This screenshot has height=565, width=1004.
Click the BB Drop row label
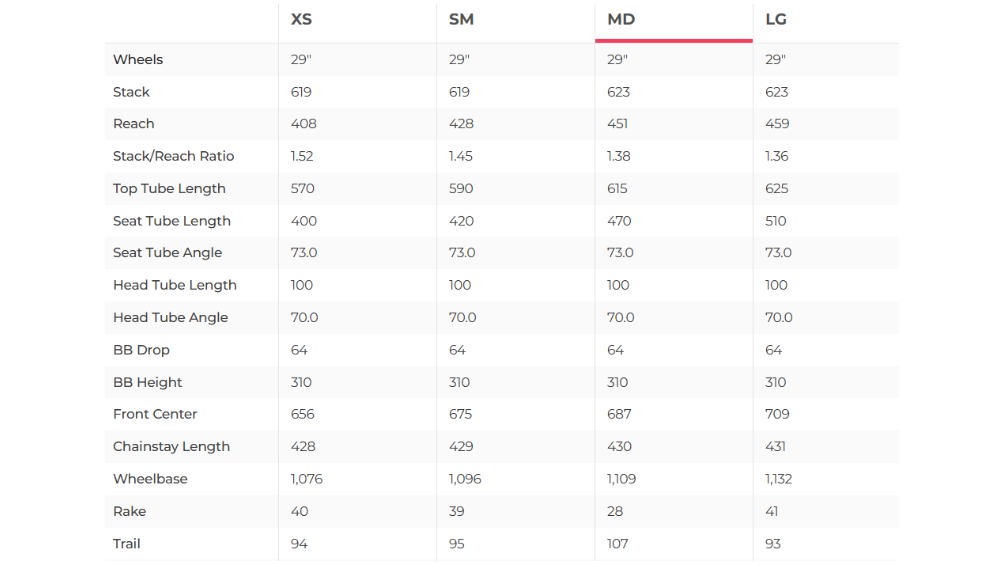pos(141,350)
